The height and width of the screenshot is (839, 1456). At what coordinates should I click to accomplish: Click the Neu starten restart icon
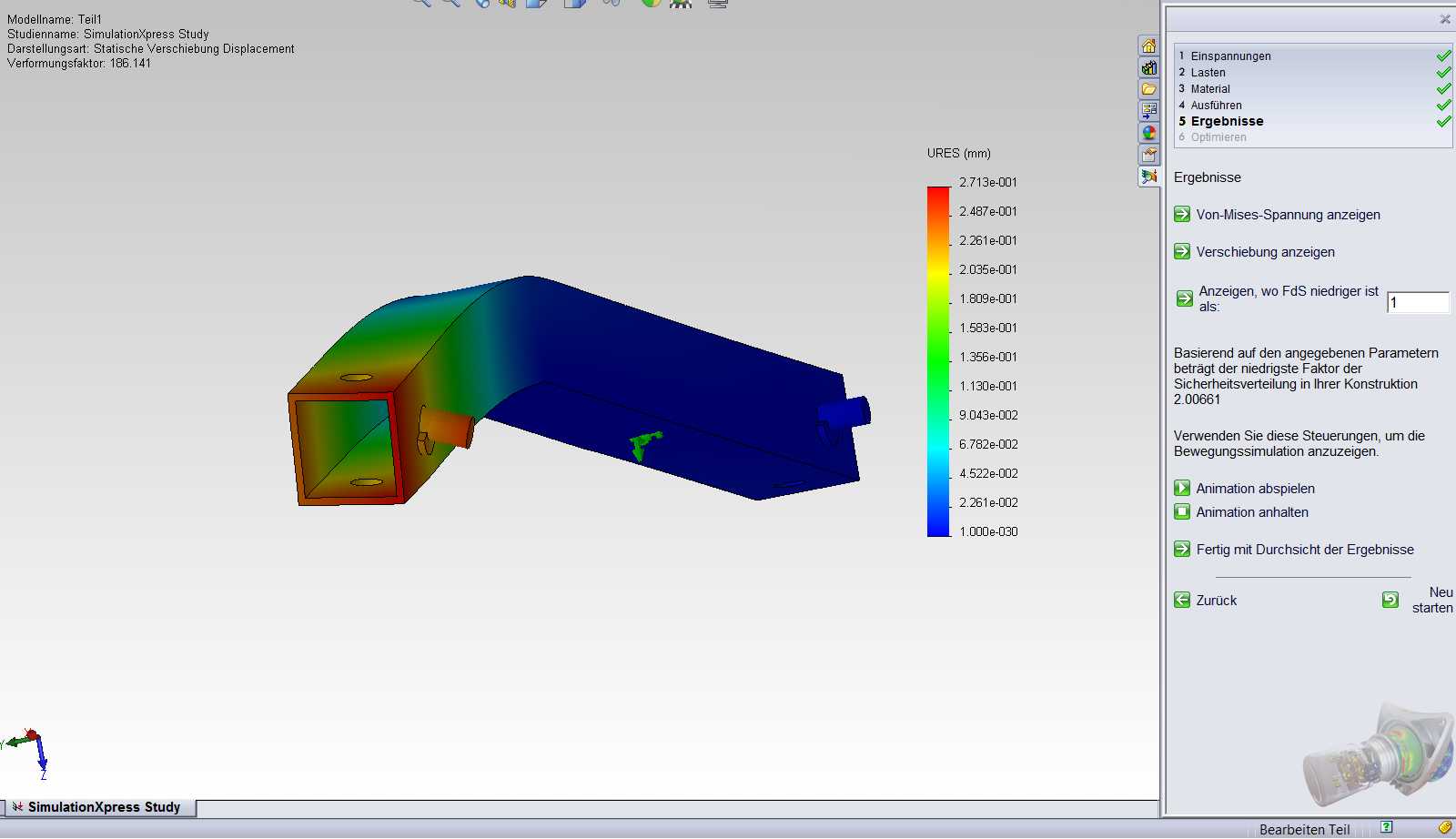click(1390, 600)
